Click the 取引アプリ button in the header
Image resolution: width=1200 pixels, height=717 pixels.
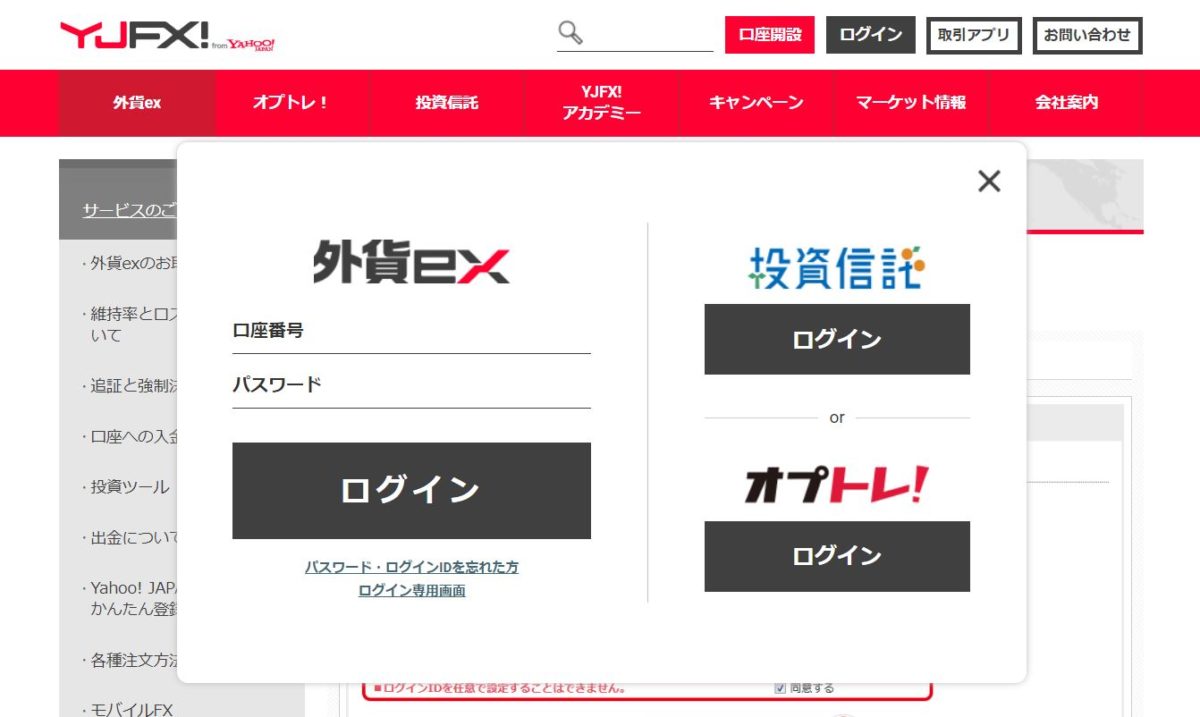click(973, 34)
